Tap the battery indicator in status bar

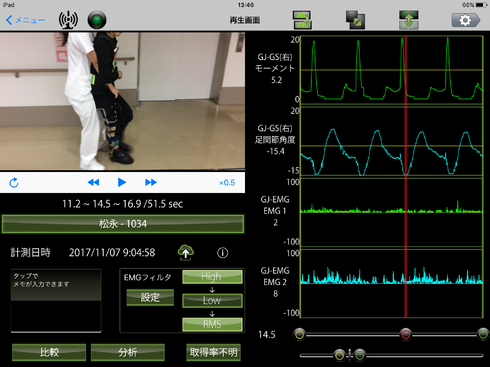point(481,5)
